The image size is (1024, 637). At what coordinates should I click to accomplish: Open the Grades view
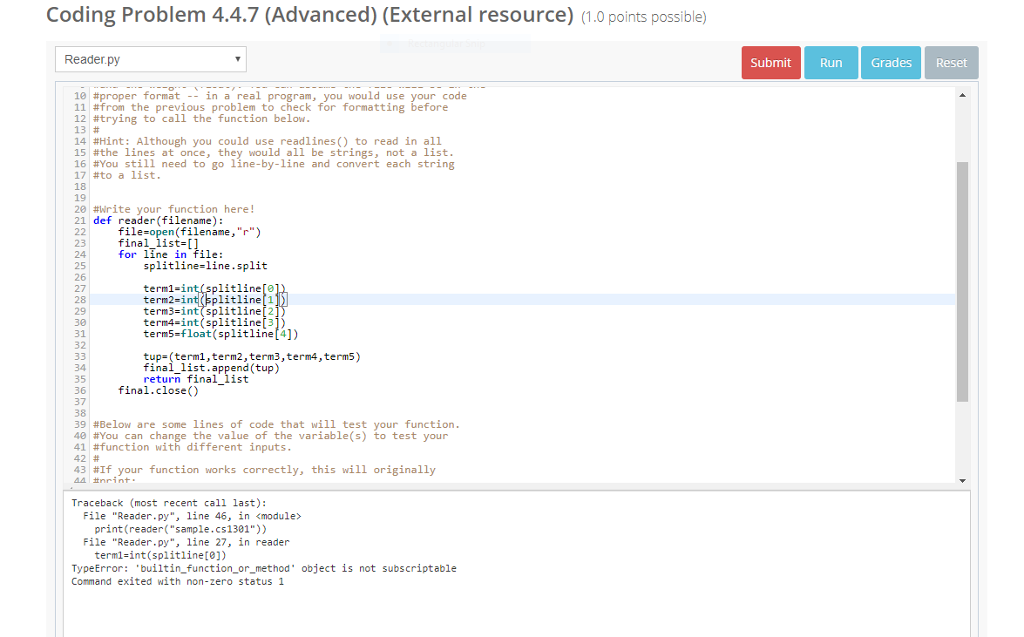890,61
